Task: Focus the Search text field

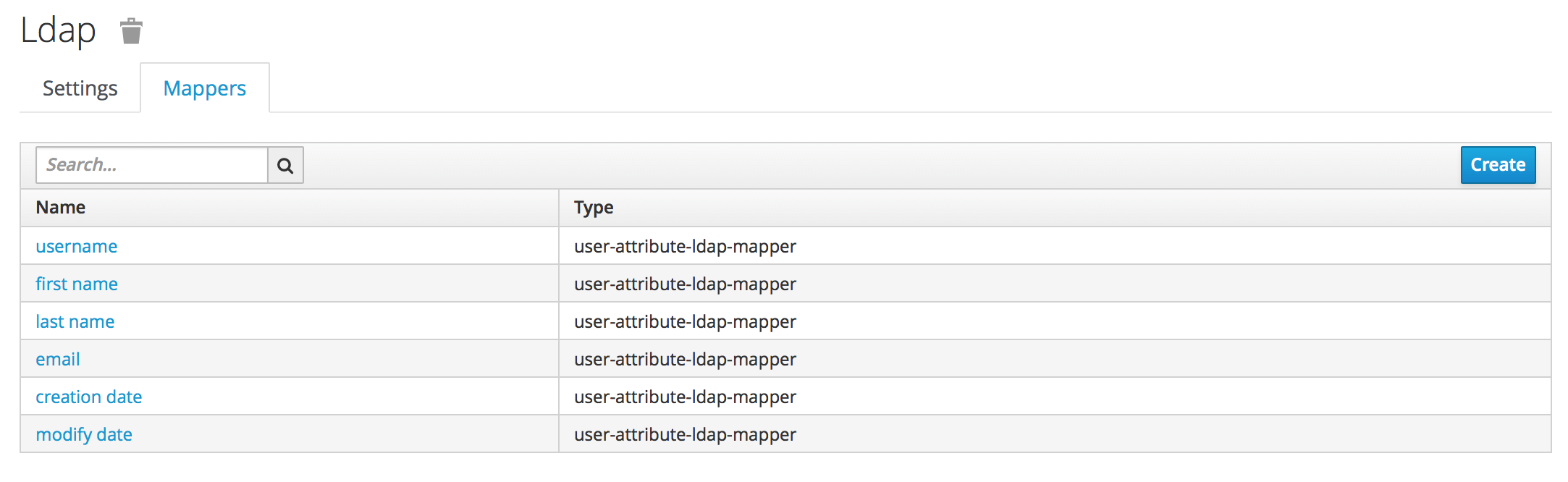Action: [152, 165]
